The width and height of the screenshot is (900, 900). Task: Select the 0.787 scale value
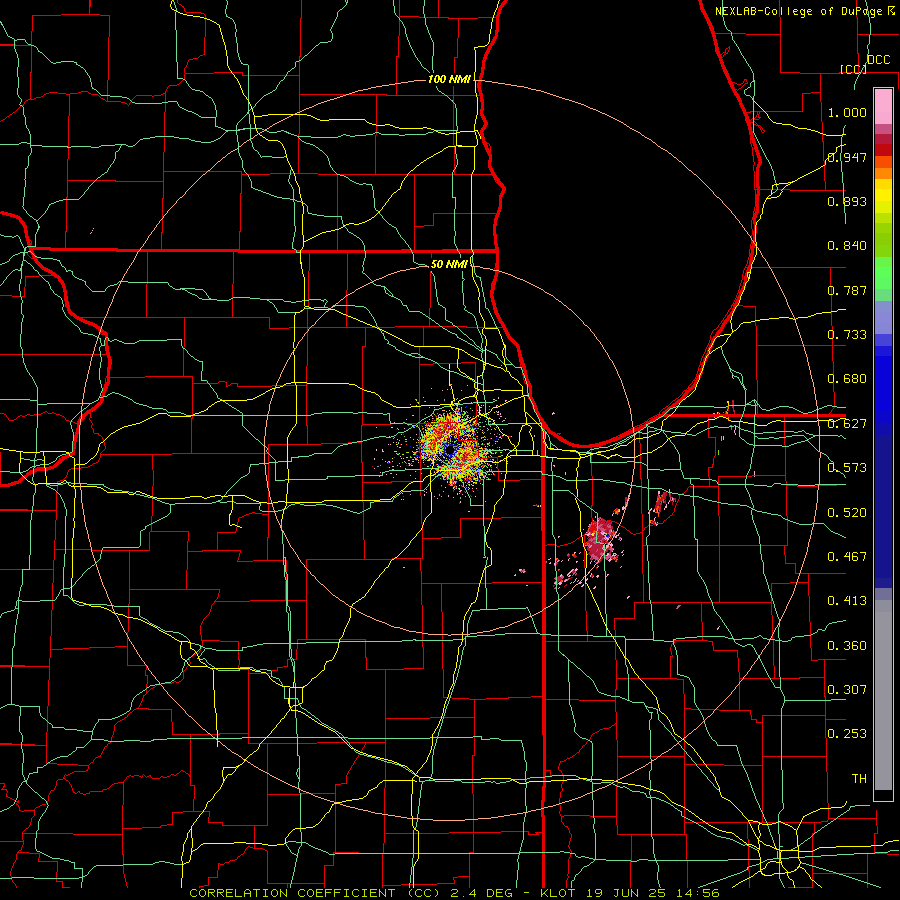point(847,290)
